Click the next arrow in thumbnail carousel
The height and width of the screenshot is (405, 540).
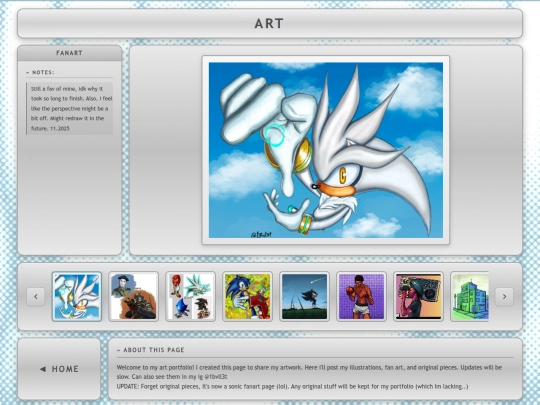coord(504,297)
